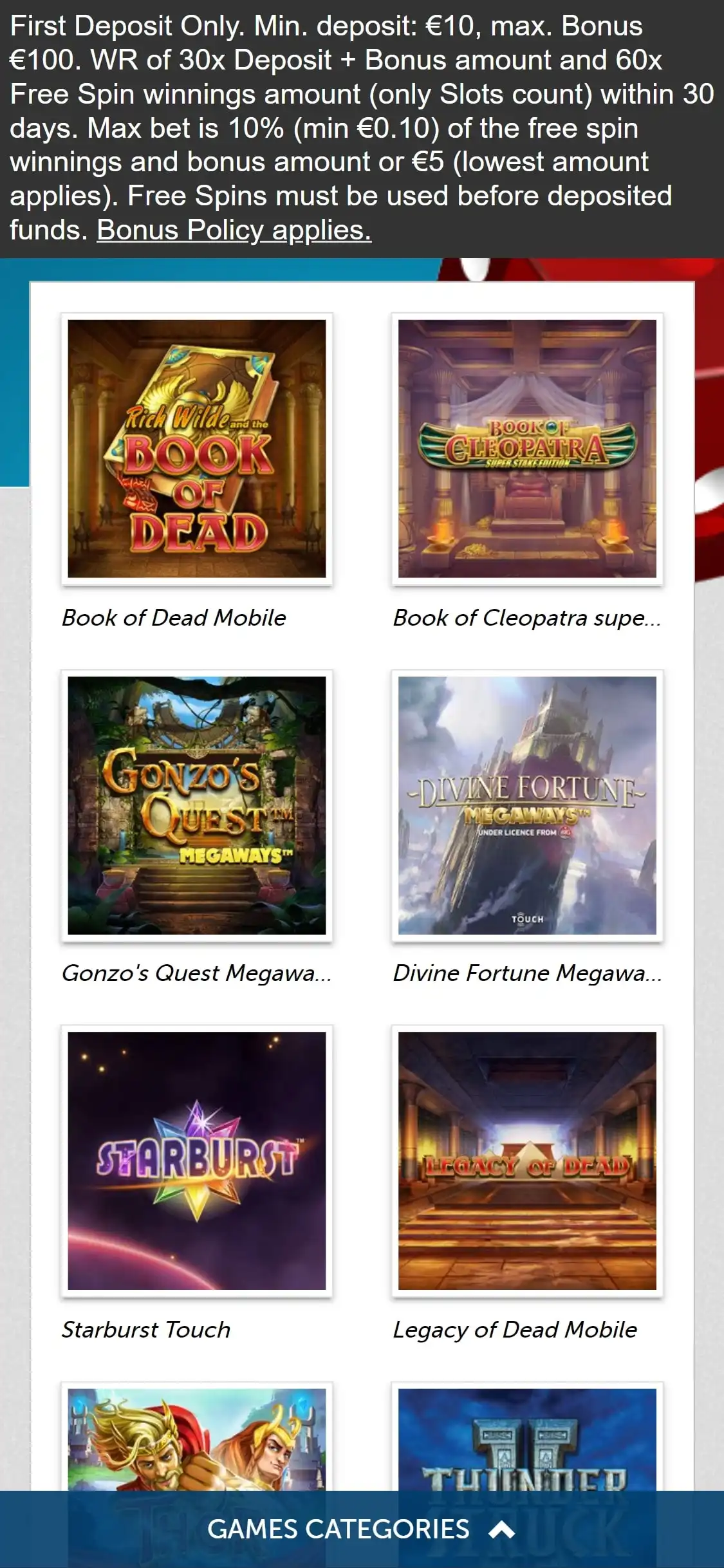Click the up chevron beside Games Categories
724x1568 pixels.
501,1530
